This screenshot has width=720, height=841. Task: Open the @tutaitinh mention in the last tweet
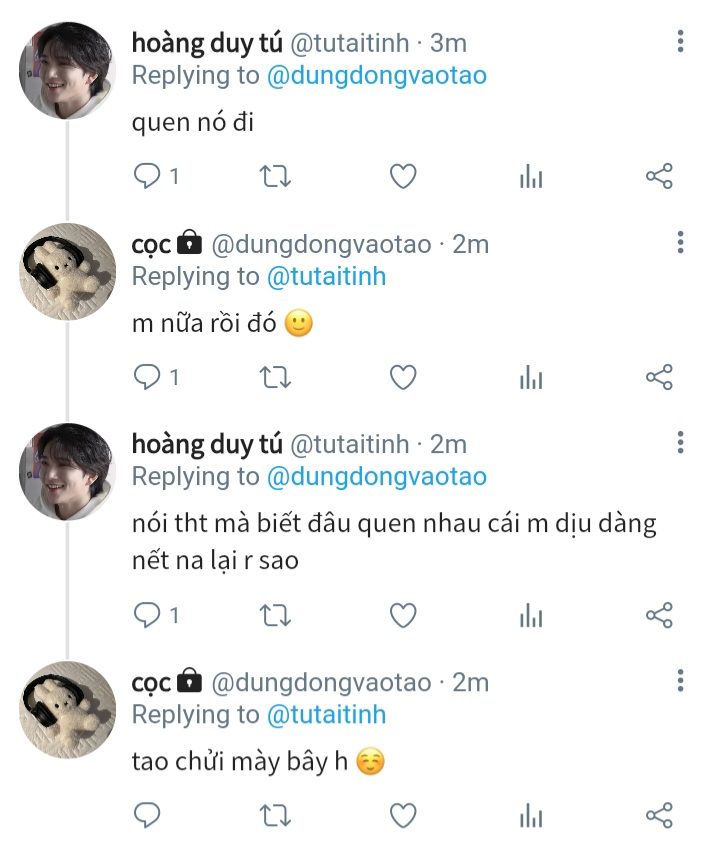tap(325, 714)
